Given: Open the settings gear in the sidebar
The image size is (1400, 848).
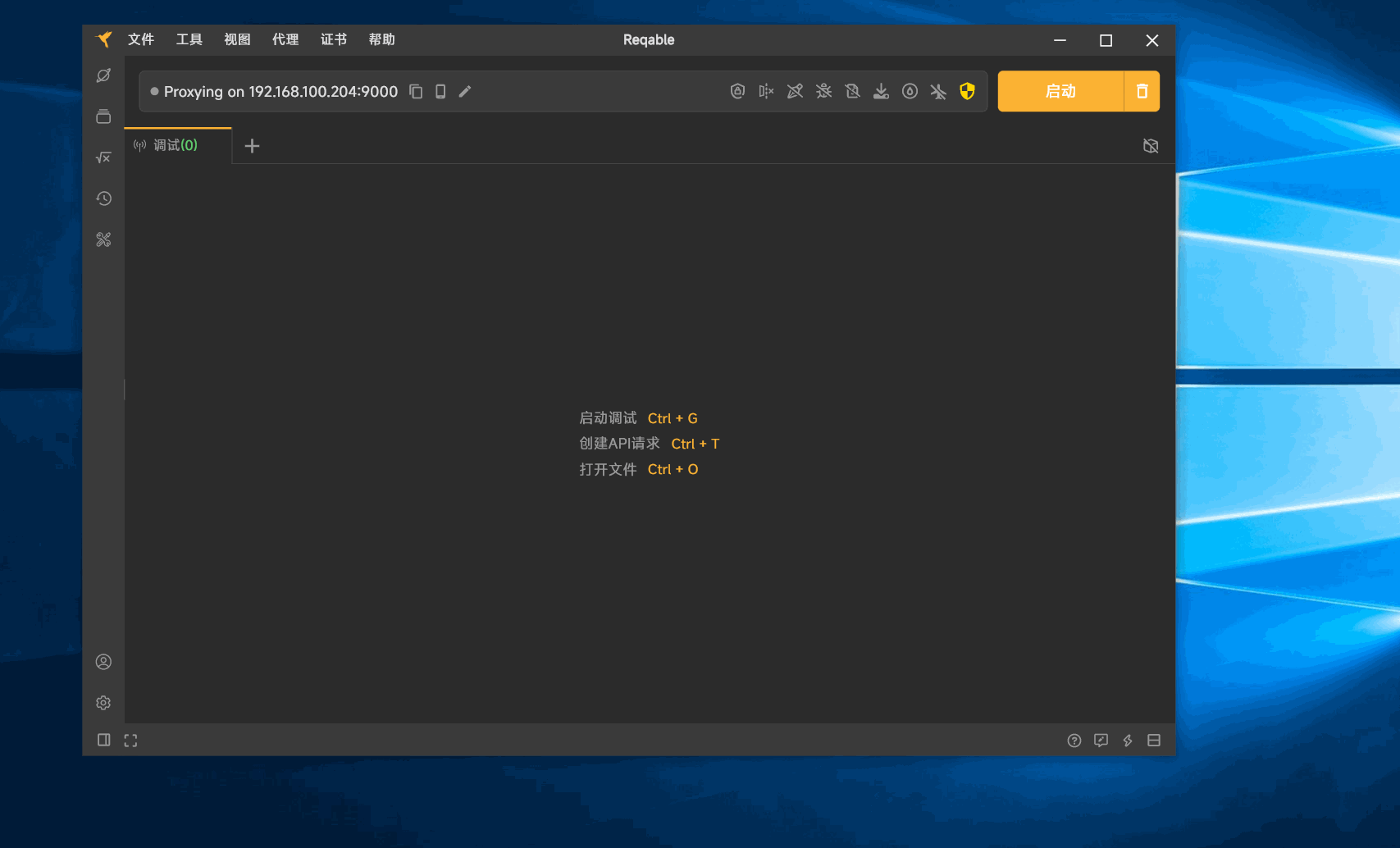Looking at the screenshot, I should pyautogui.click(x=103, y=703).
